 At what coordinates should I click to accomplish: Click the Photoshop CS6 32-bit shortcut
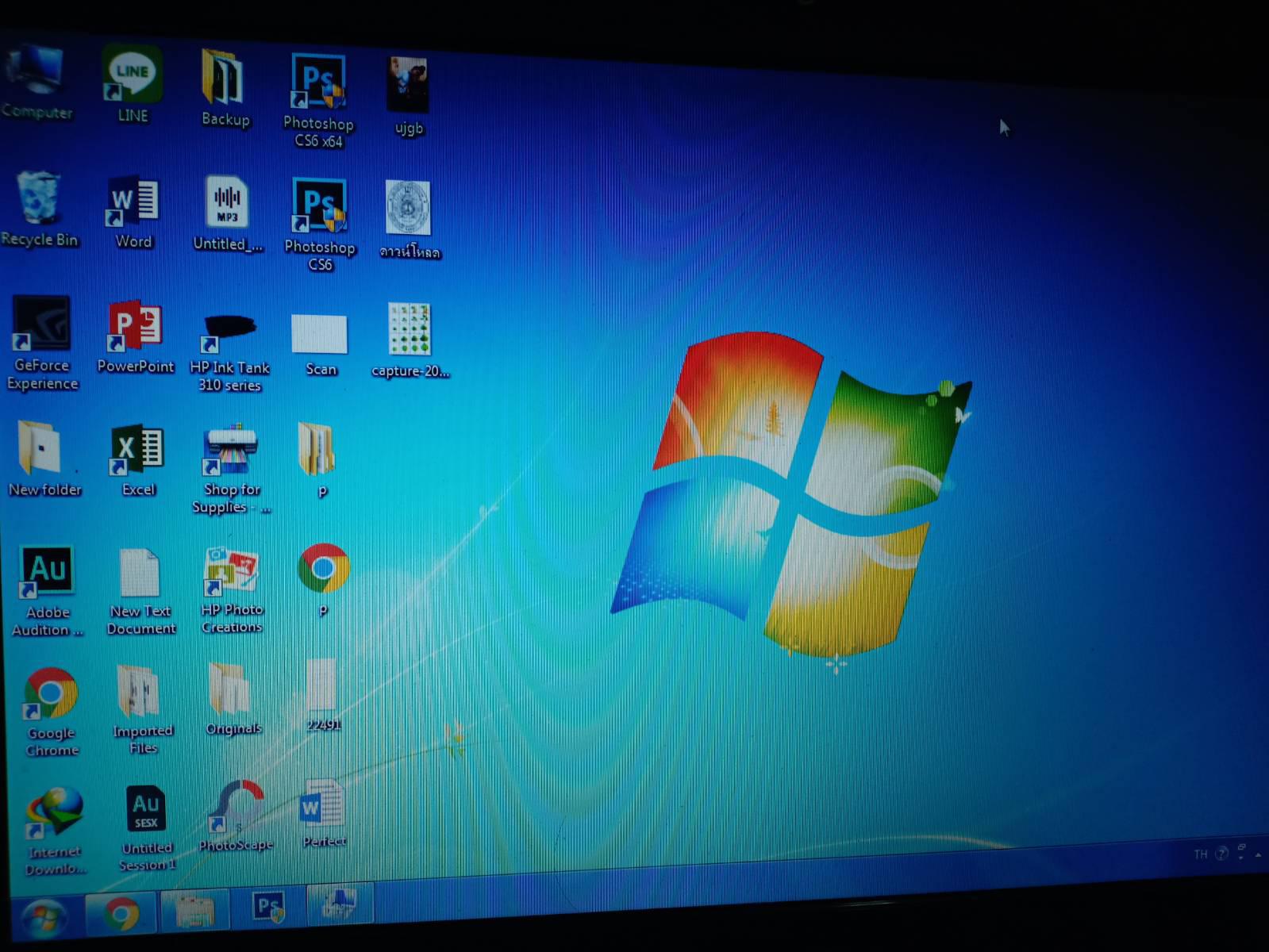320,225
